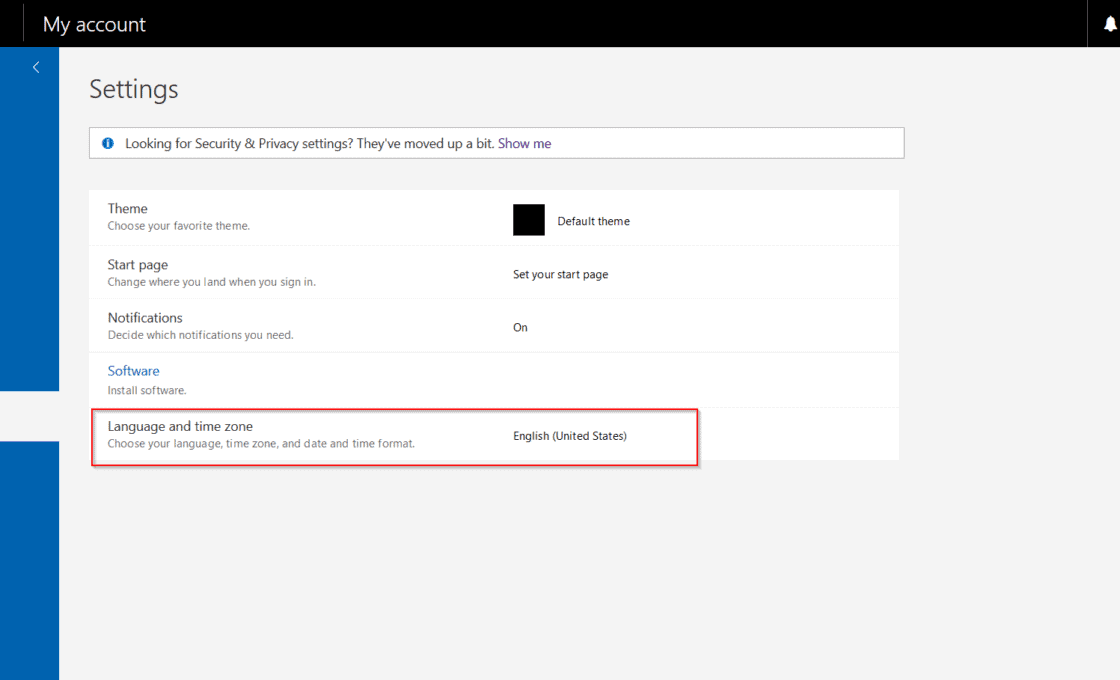Open the Software link
This screenshot has height=680, width=1120.
133,371
